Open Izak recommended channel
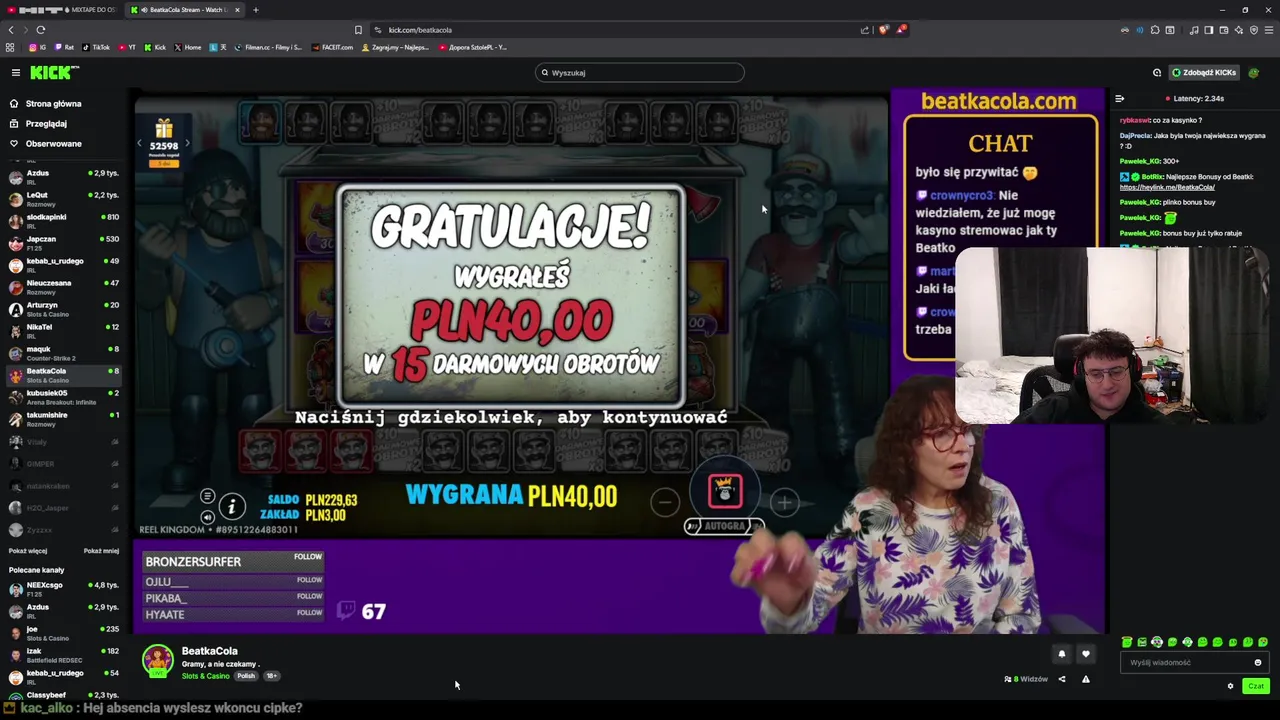 click(62, 655)
